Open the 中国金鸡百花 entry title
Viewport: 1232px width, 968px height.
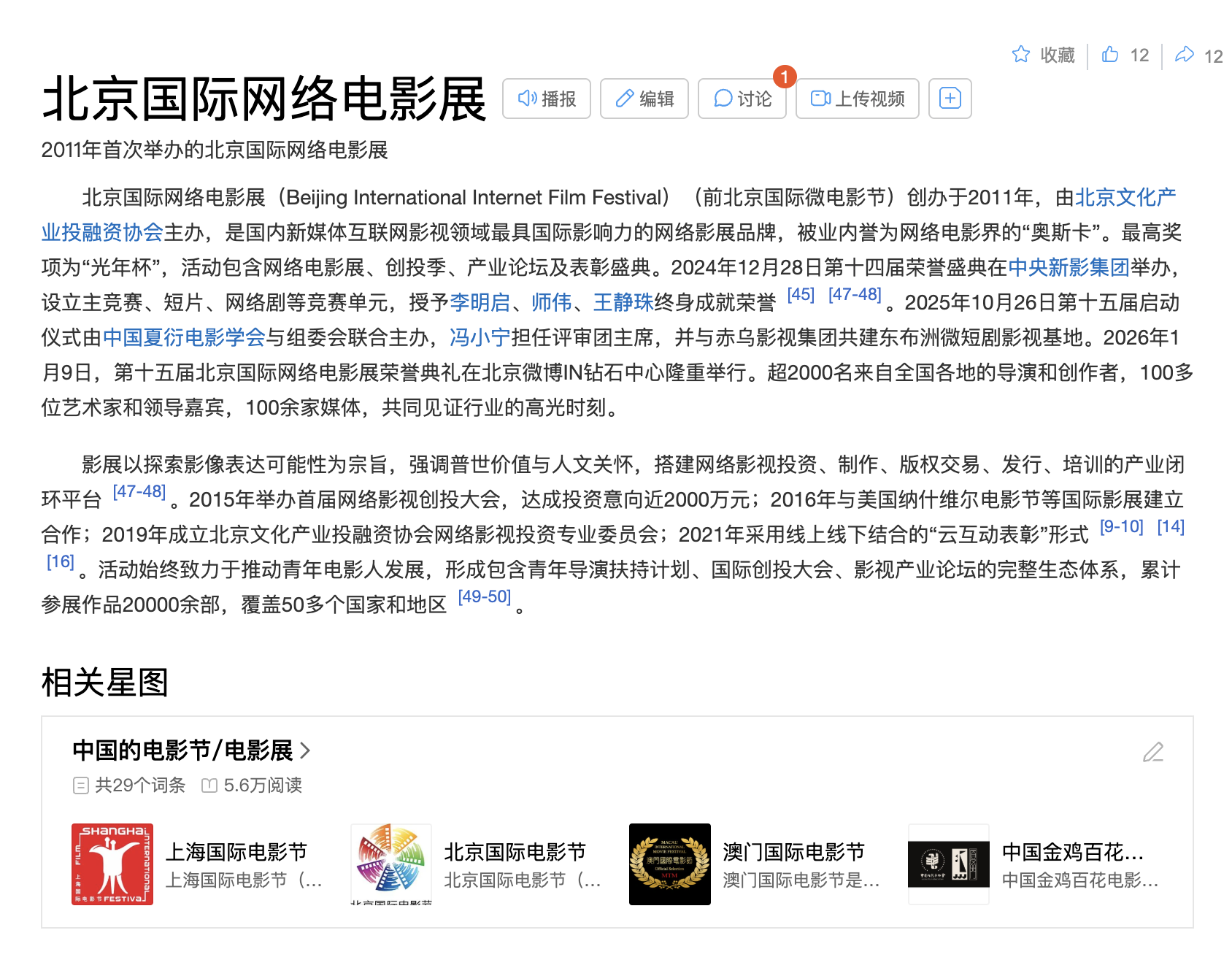coord(1072,852)
